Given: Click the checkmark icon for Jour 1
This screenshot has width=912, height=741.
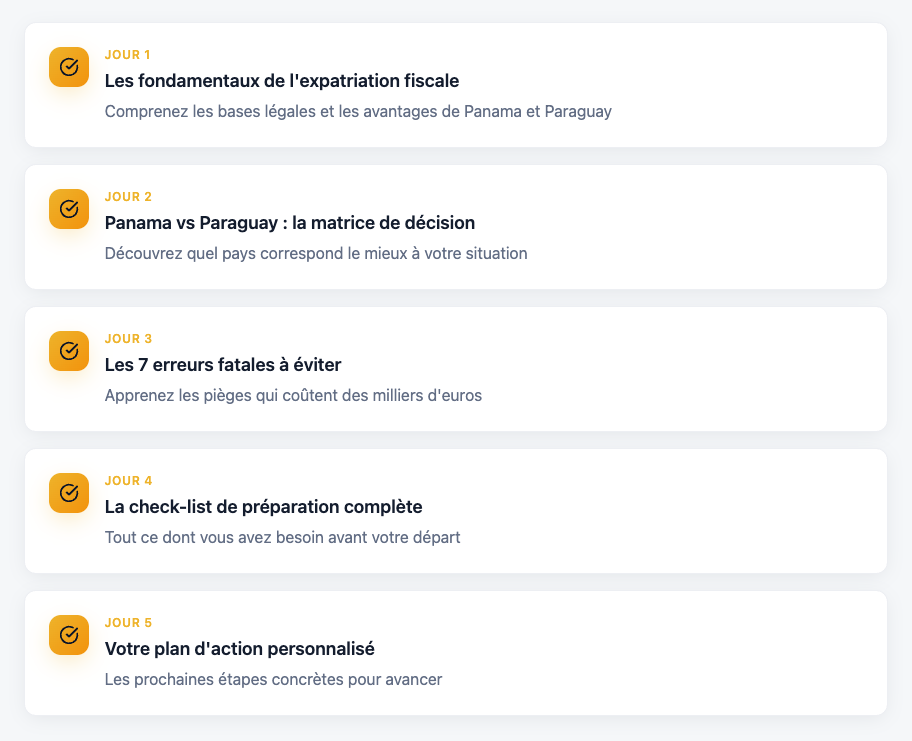Looking at the screenshot, I should click(69, 67).
